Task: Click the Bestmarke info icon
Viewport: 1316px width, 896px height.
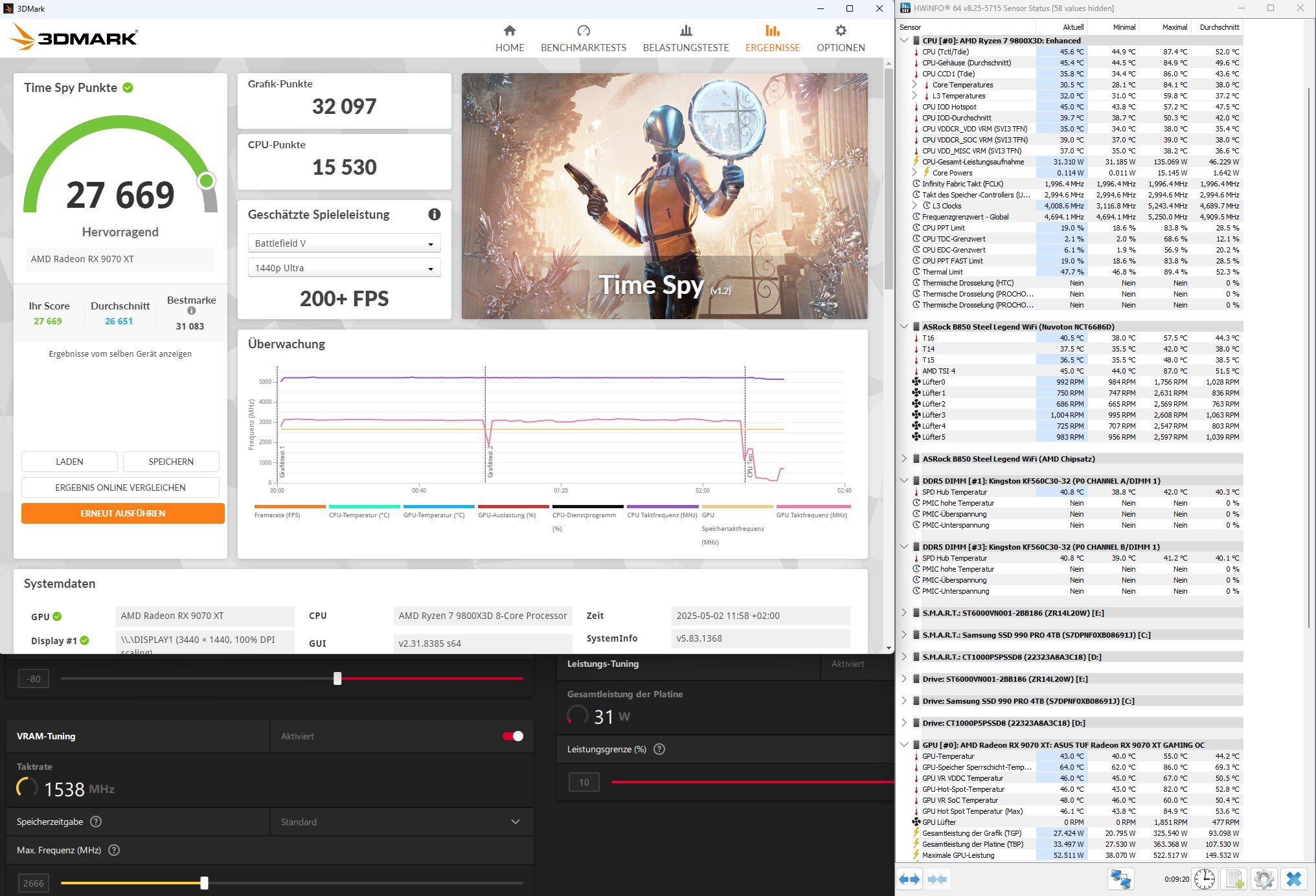Action: click(x=191, y=311)
